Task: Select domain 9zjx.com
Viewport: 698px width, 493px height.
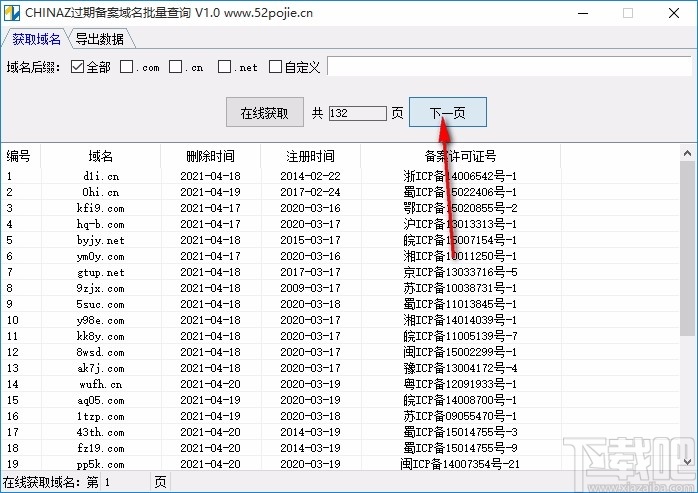Action: tap(101, 289)
